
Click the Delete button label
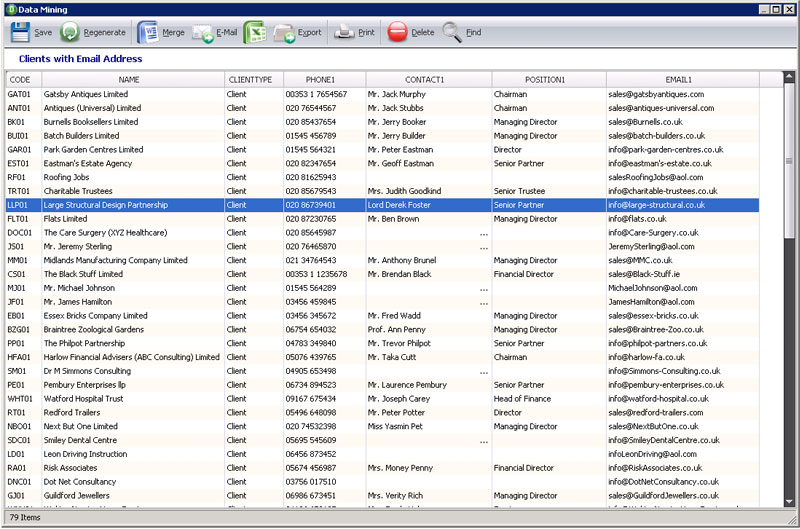point(423,32)
